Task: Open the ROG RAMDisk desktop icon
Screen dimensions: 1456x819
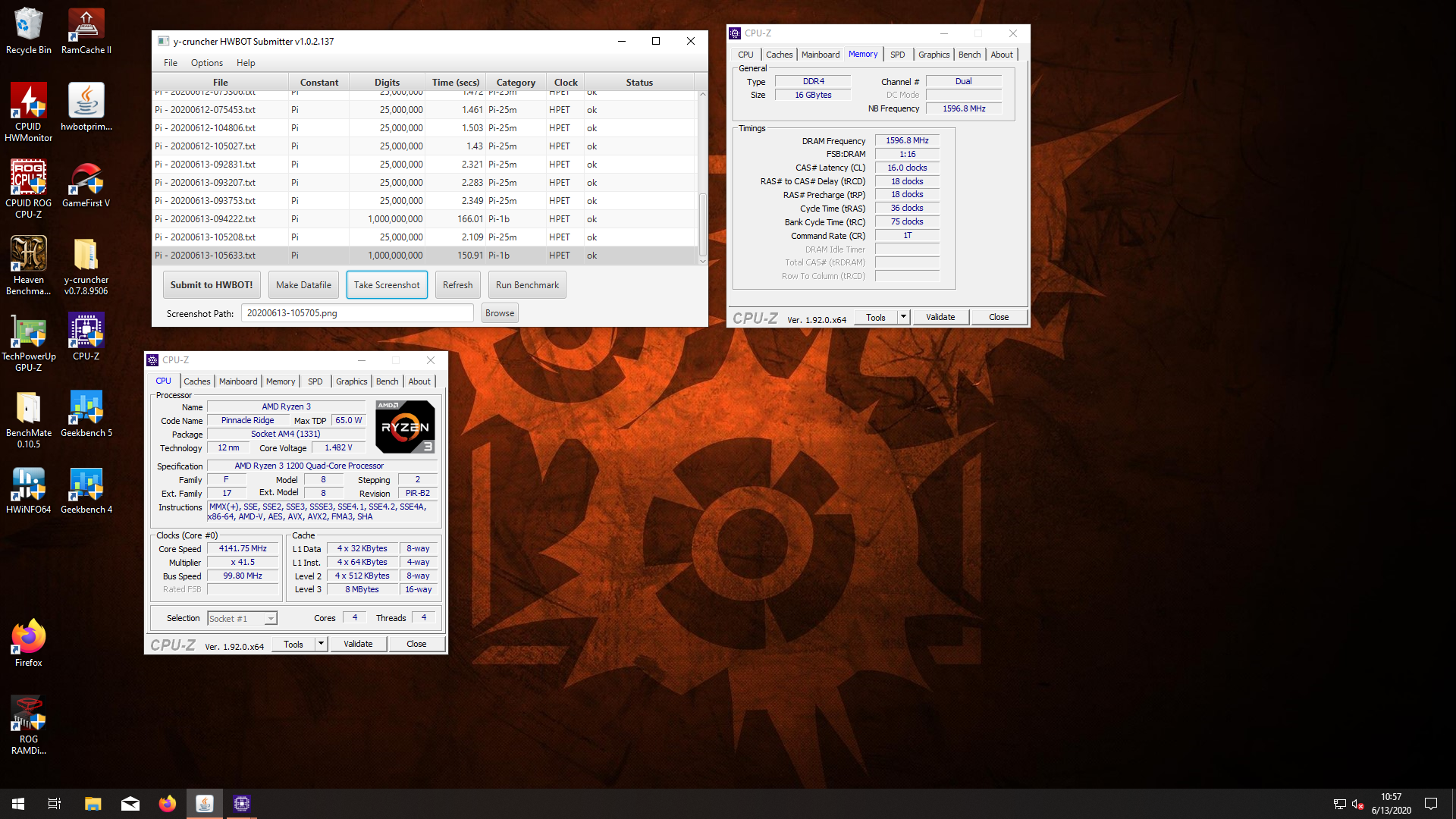Action: coord(28,724)
